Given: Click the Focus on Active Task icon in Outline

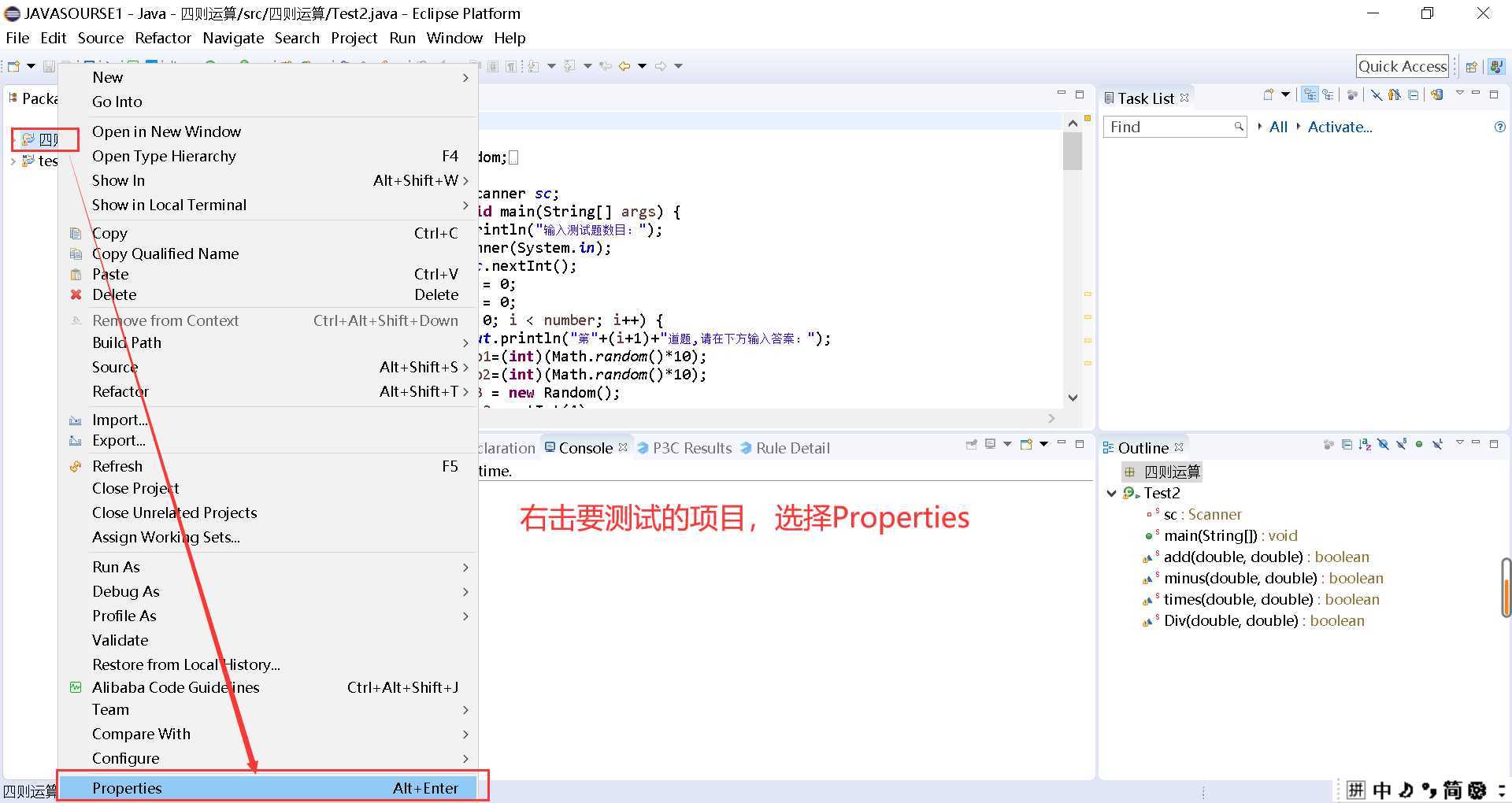Looking at the screenshot, I should coord(1329,445).
